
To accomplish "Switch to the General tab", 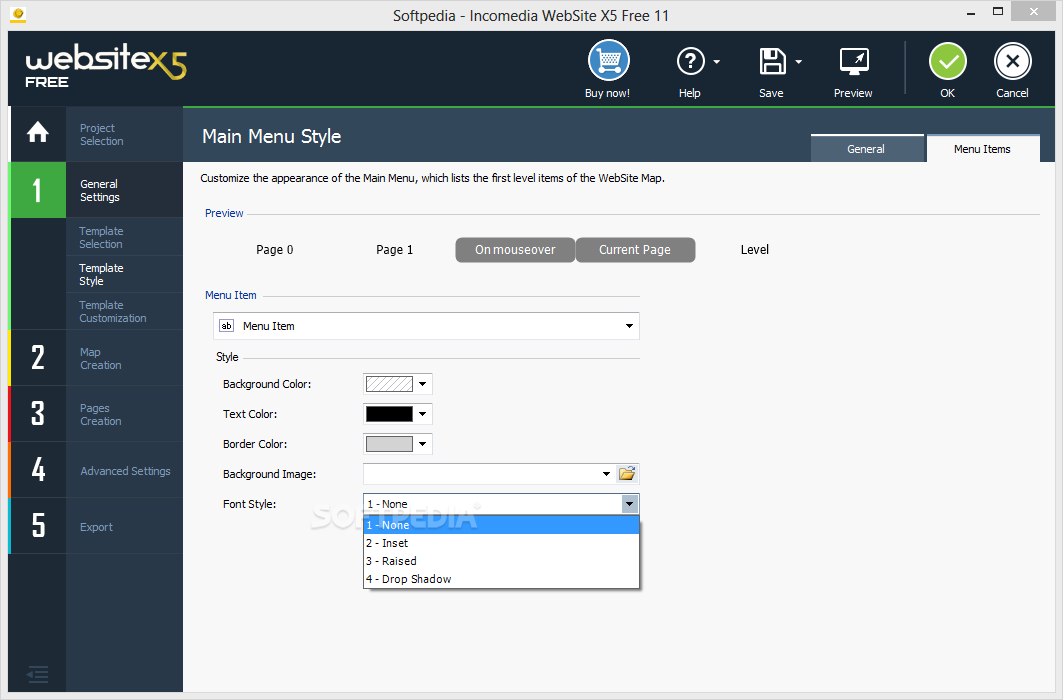I will (x=867, y=148).
